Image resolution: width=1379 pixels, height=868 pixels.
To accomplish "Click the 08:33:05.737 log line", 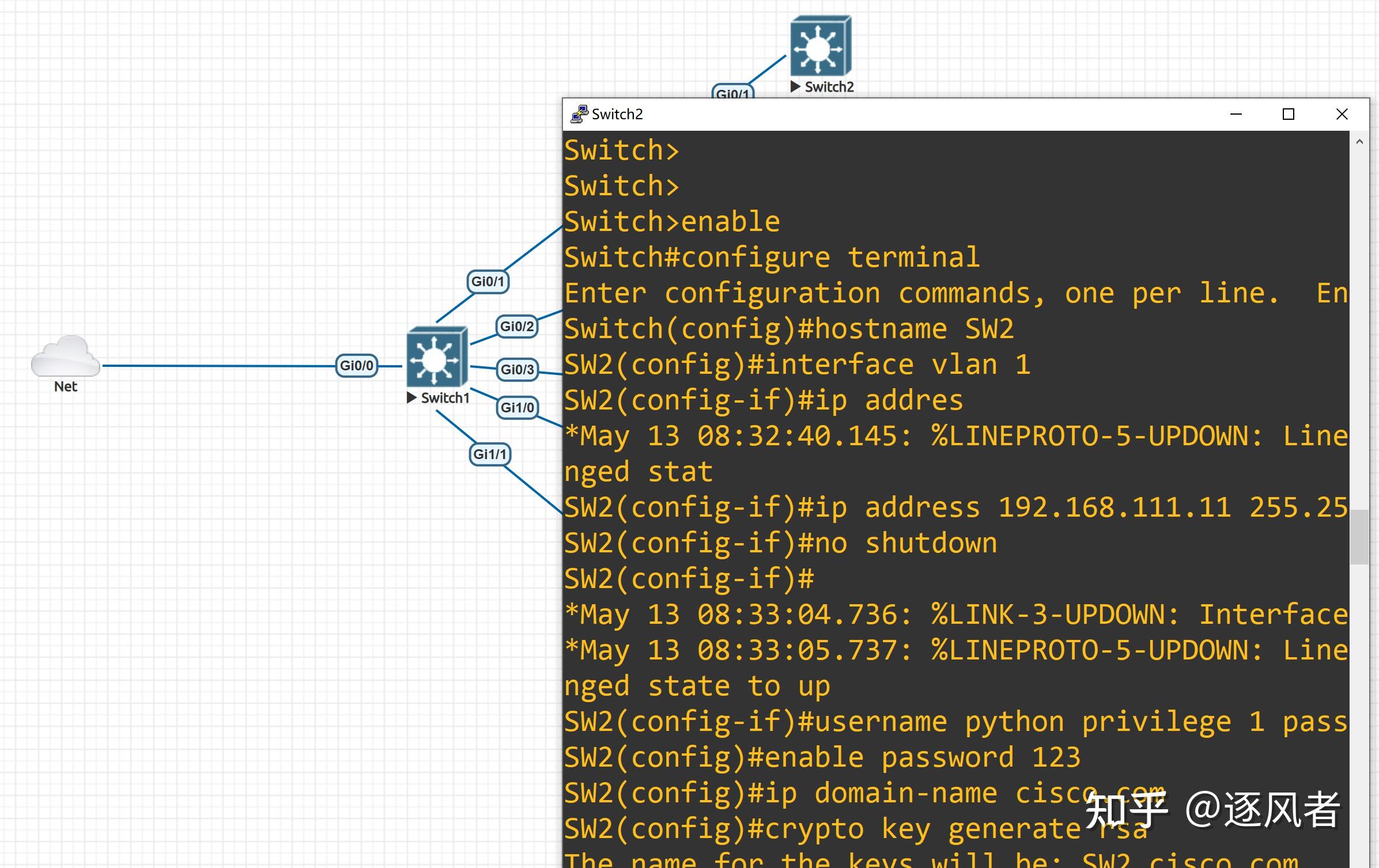I will pos(956,650).
